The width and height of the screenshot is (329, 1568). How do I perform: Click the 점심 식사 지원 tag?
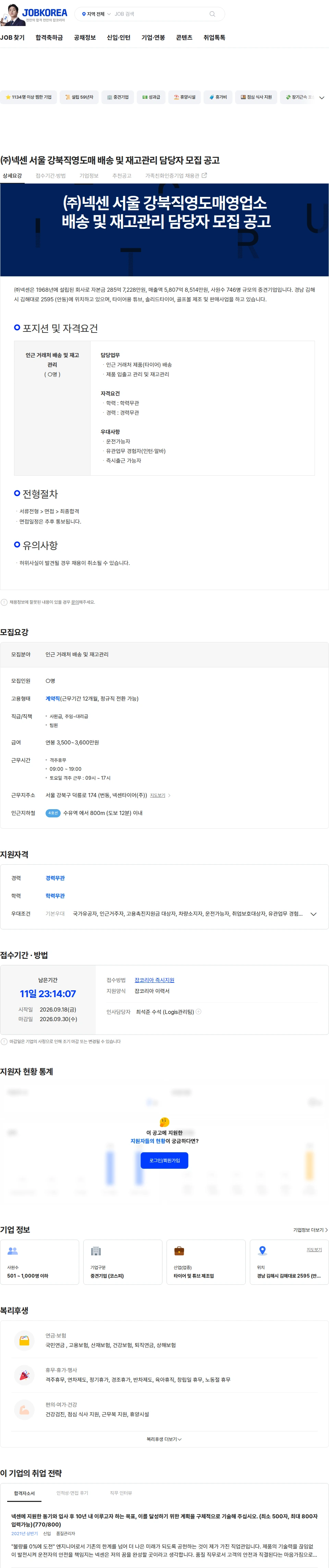coord(256,97)
